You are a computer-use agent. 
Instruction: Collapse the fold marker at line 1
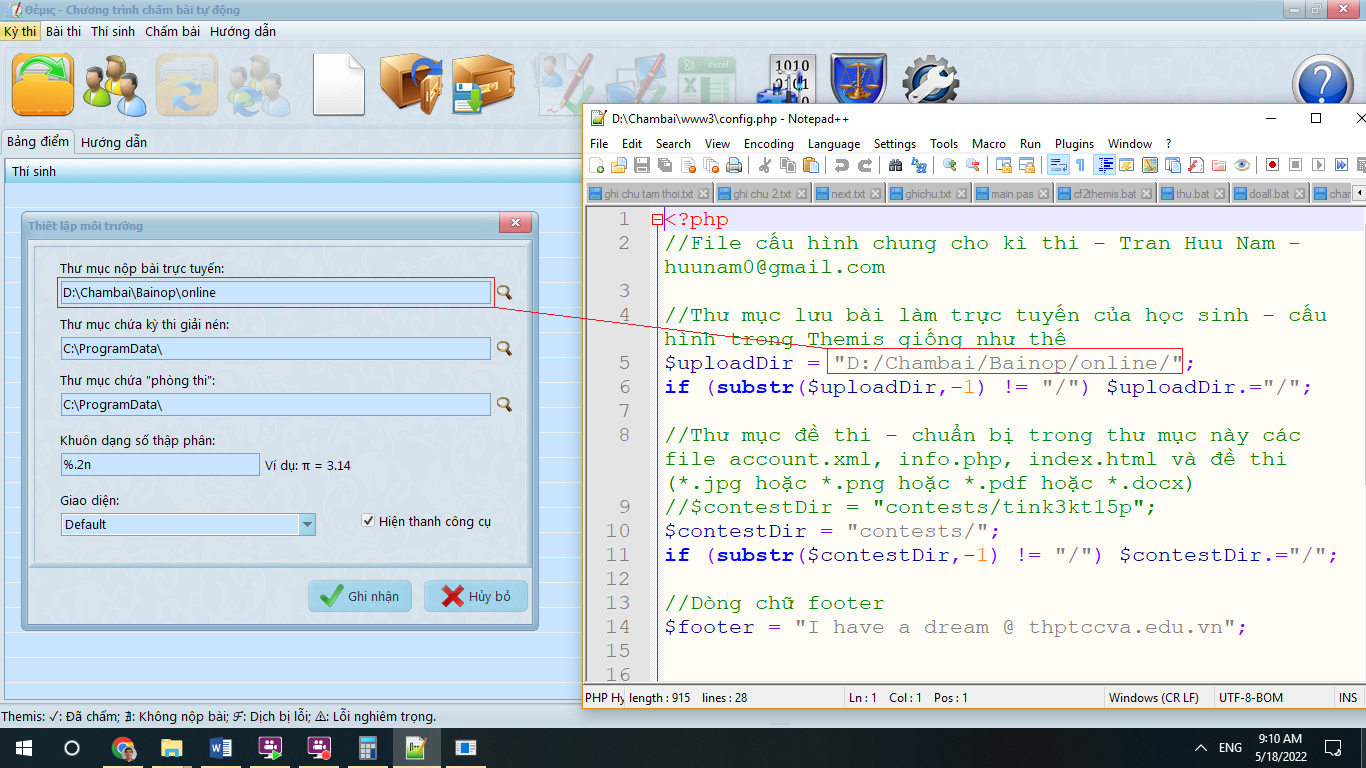[x=657, y=220]
